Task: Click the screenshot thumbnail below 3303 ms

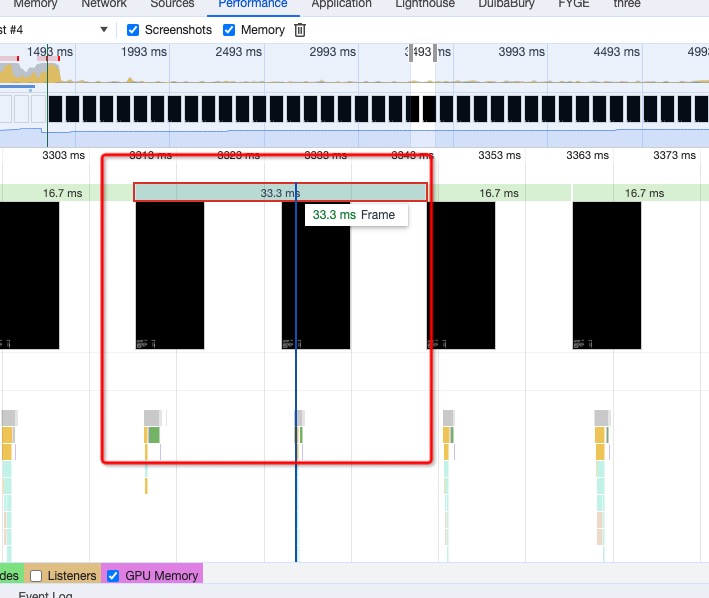Action: point(29,275)
